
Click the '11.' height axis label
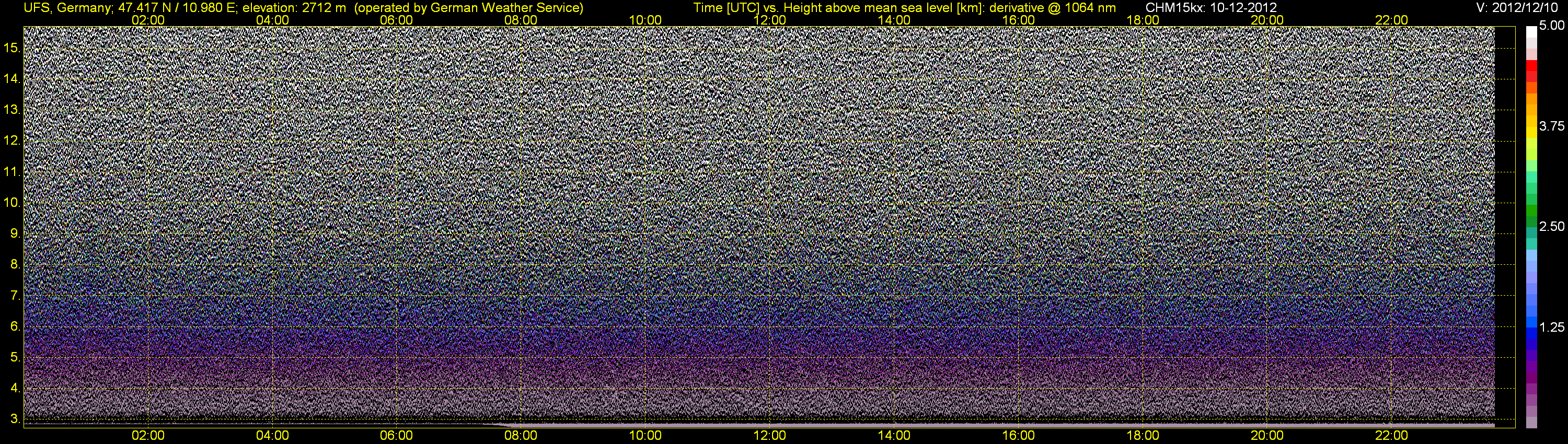point(12,172)
